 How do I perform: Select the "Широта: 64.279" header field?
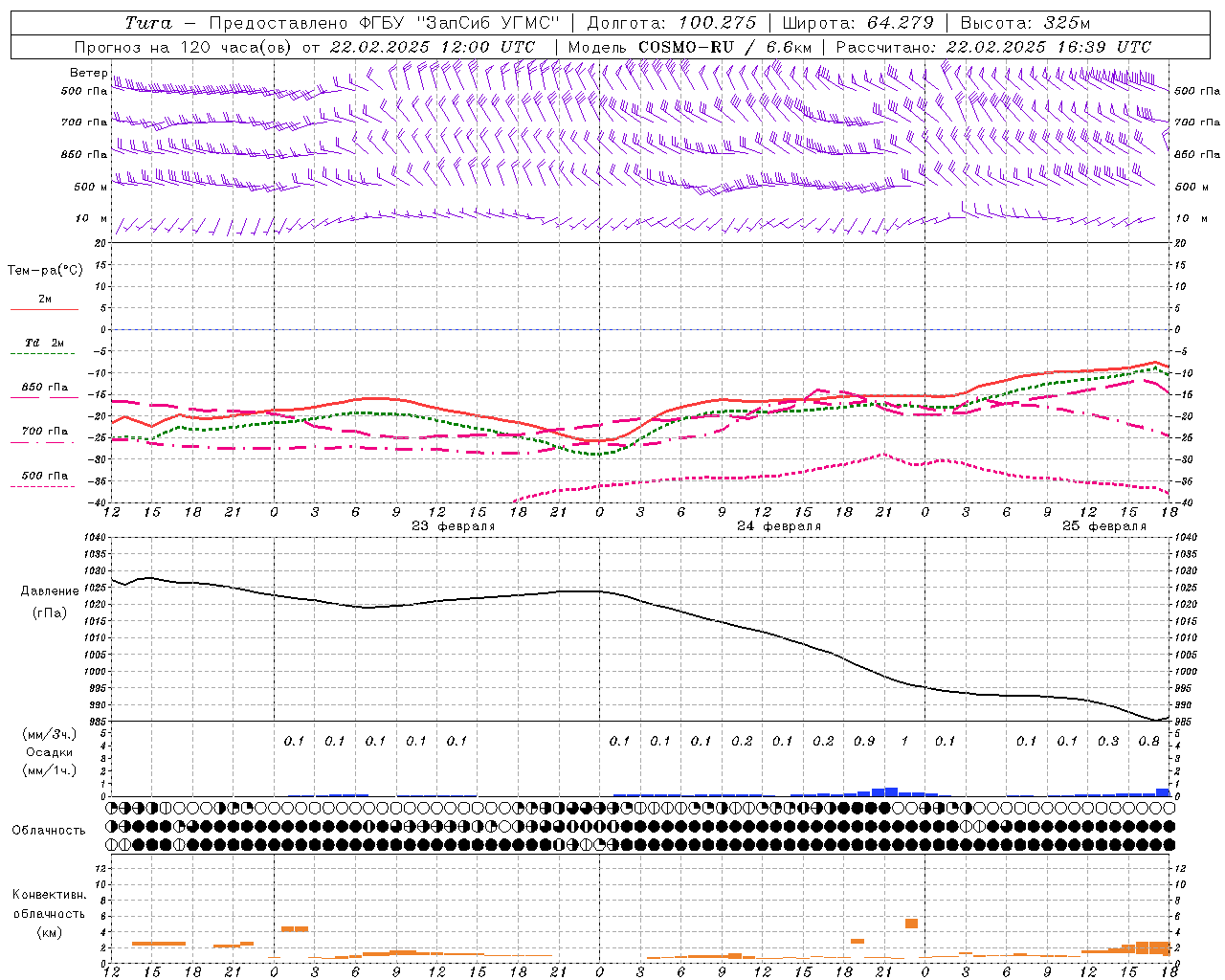point(857,23)
